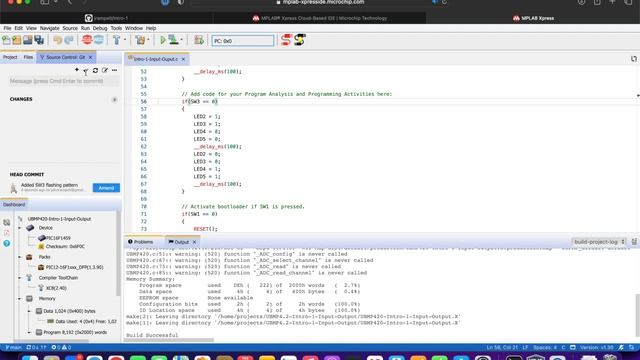
Task: Click the Output panel clear icon
Action: [x=634, y=242]
